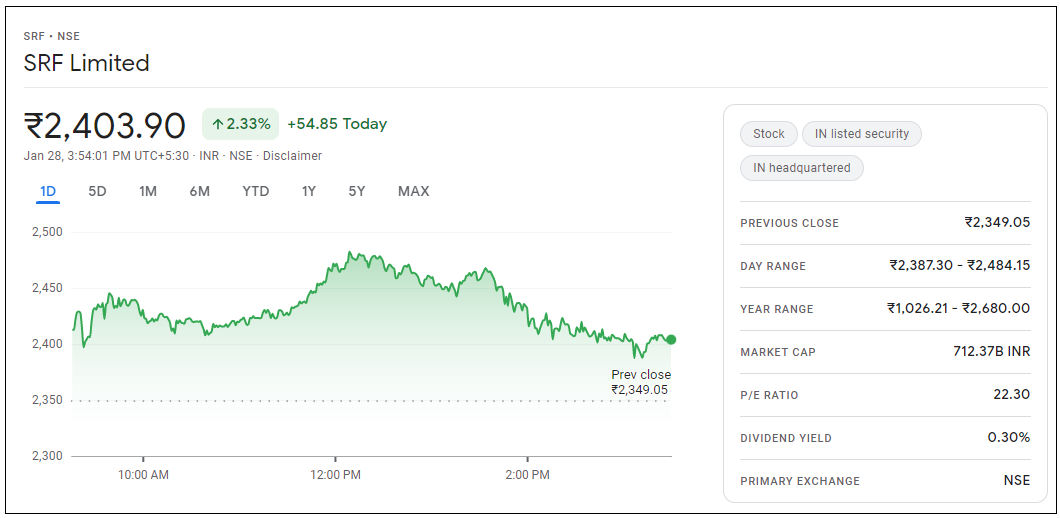Click the ₹2,387.30 - ₹2,484.15 day range value
The width and height of the screenshot is (1060, 518).
tap(960, 265)
